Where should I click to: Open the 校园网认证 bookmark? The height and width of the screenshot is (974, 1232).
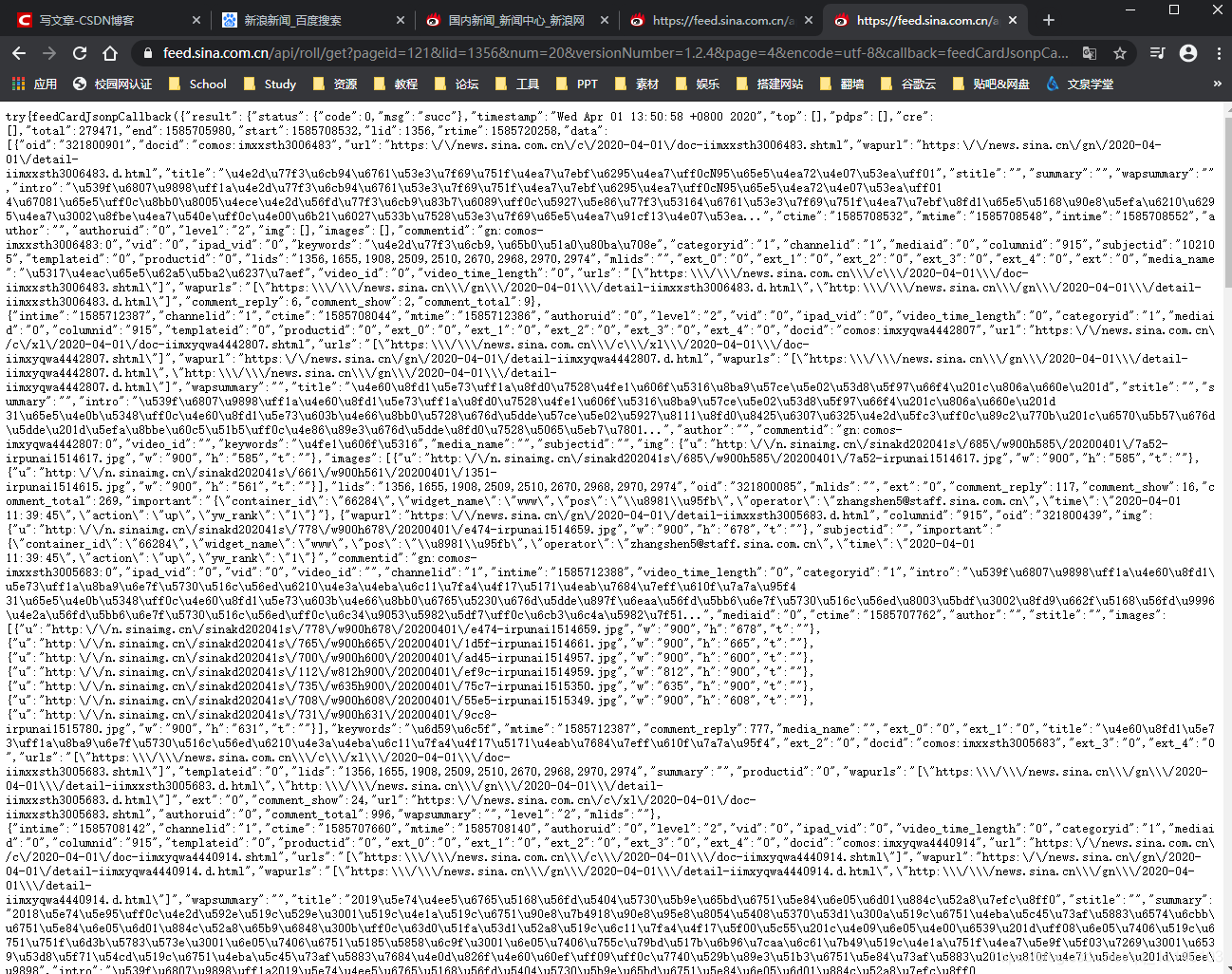click(x=112, y=84)
